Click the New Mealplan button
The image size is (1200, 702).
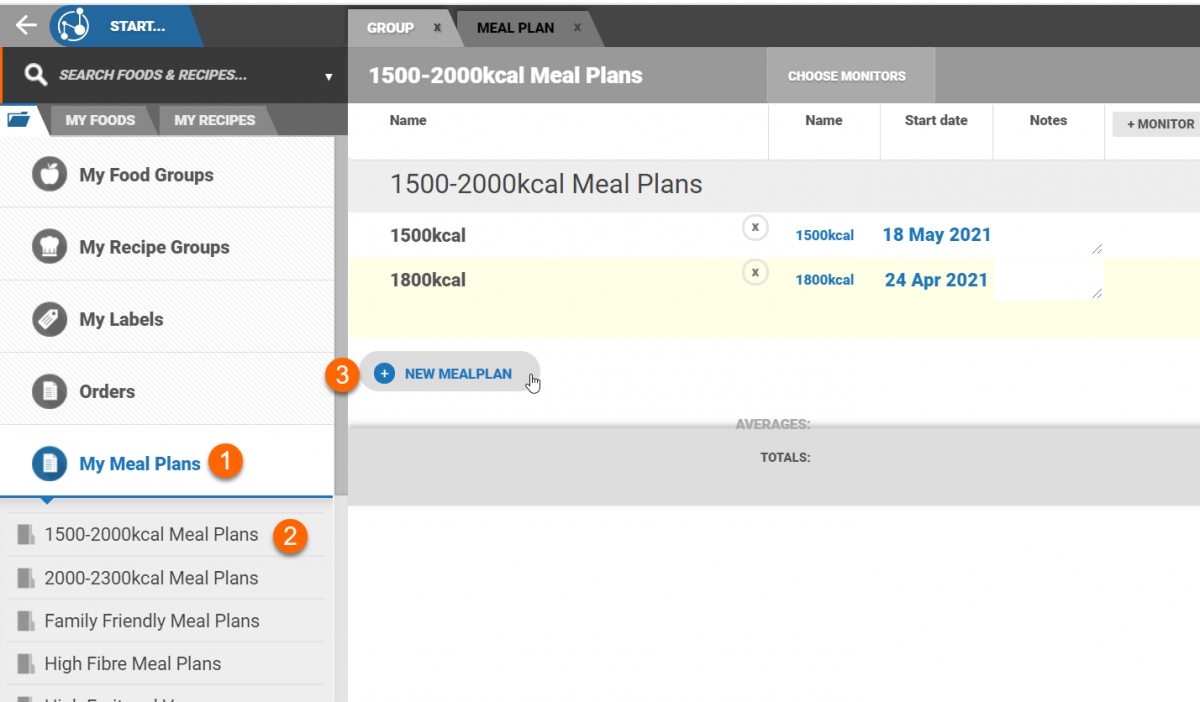449,374
